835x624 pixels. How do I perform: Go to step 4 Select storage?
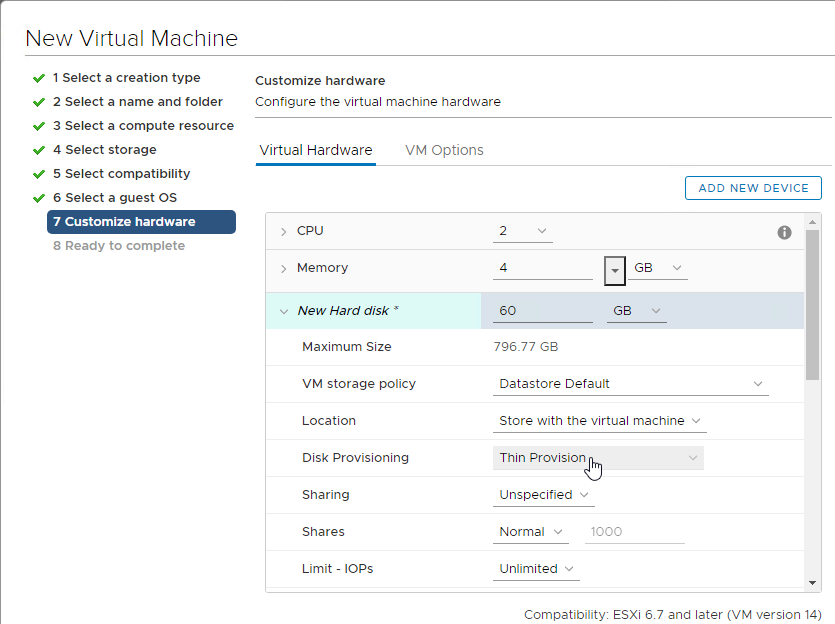click(x=104, y=150)
